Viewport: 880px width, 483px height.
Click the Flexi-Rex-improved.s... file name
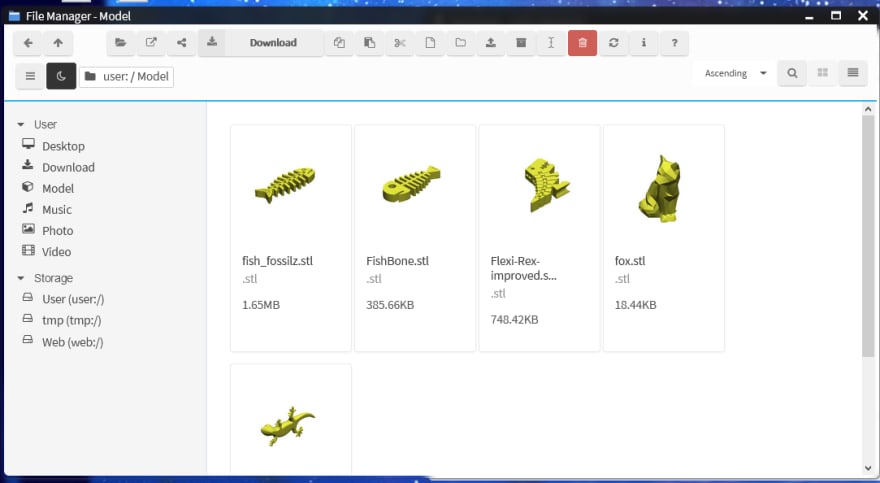point(524,268)
